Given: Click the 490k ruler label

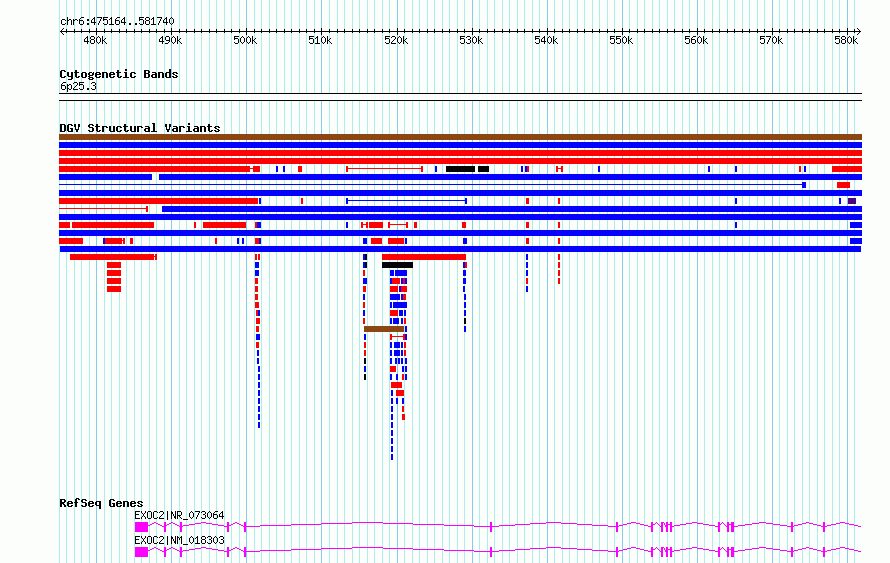Looking at the screenshot, I should tap(170, 41).
